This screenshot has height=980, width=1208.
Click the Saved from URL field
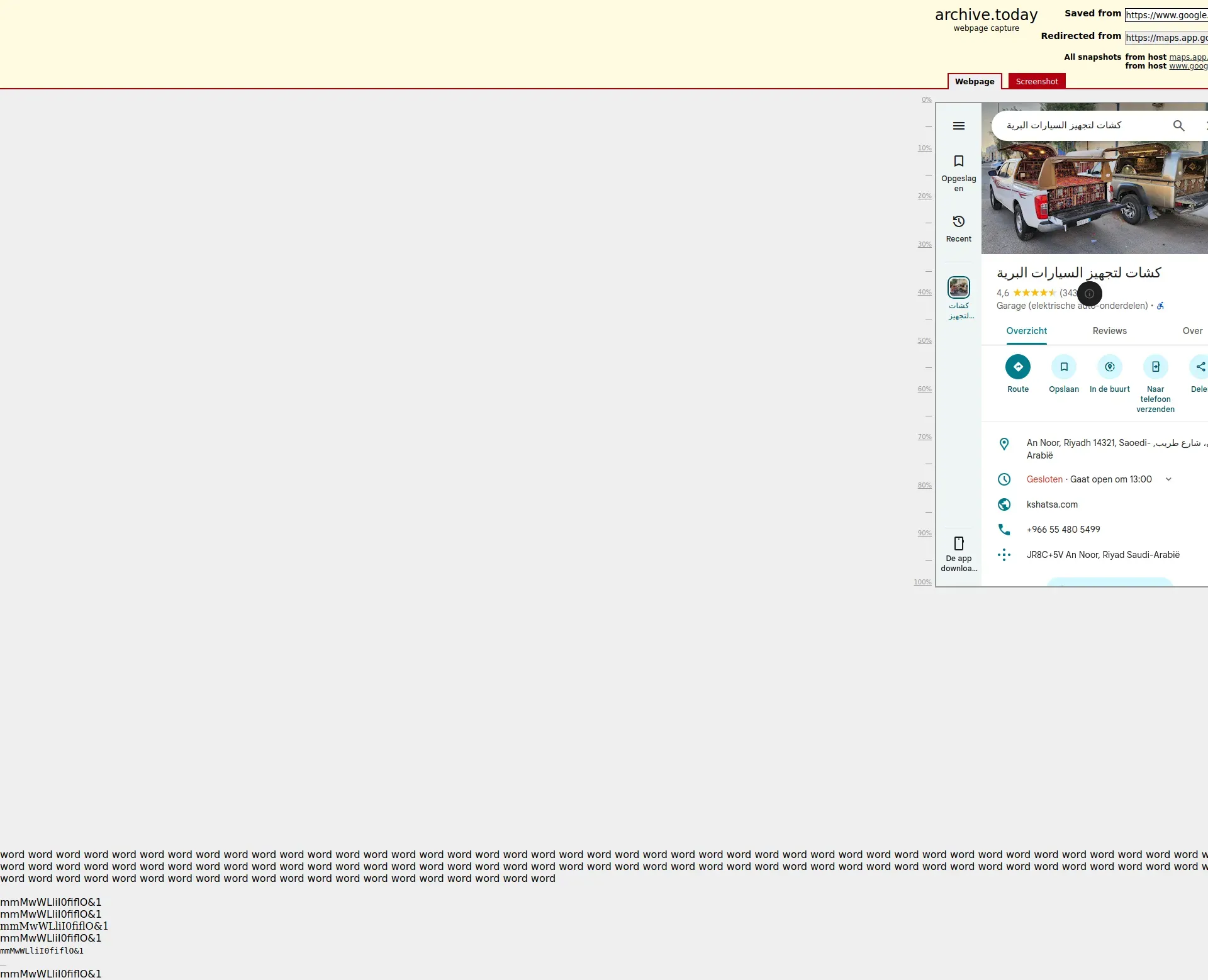coord(1166,15)
